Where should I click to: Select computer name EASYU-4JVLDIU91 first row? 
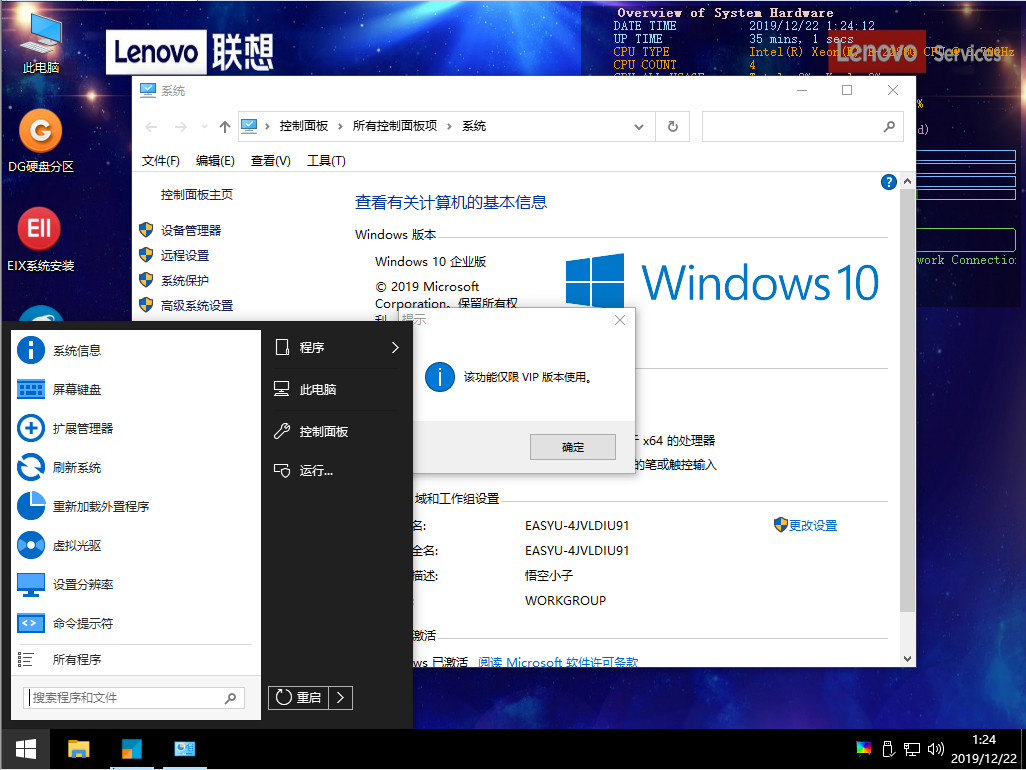coord(577,525)
